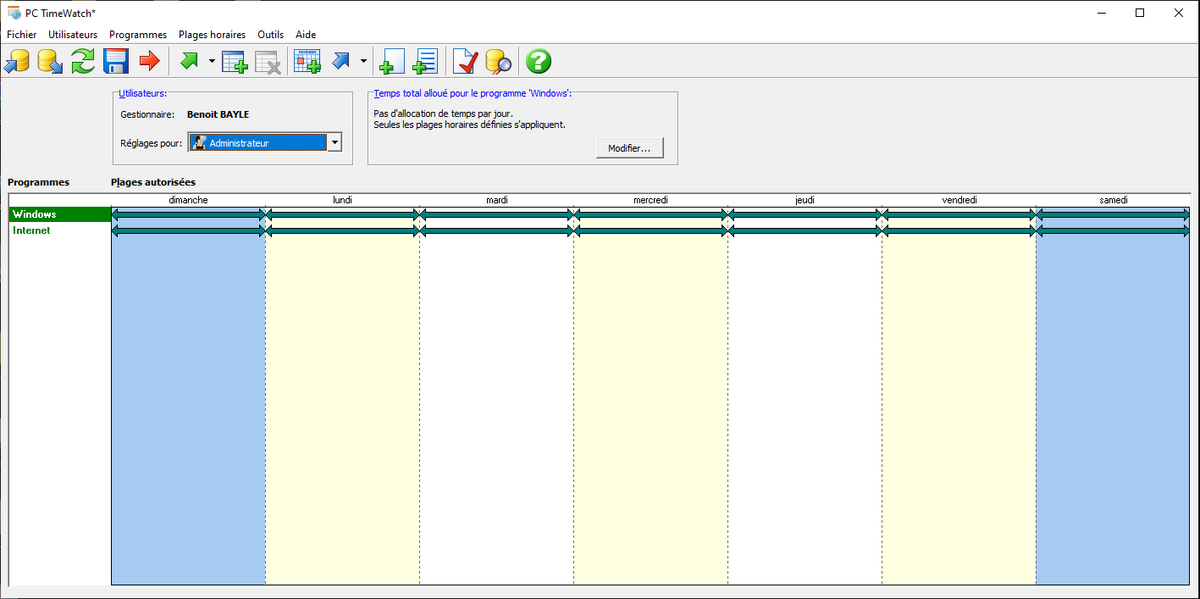Click the Plages autorisées heading

(153, 182)
